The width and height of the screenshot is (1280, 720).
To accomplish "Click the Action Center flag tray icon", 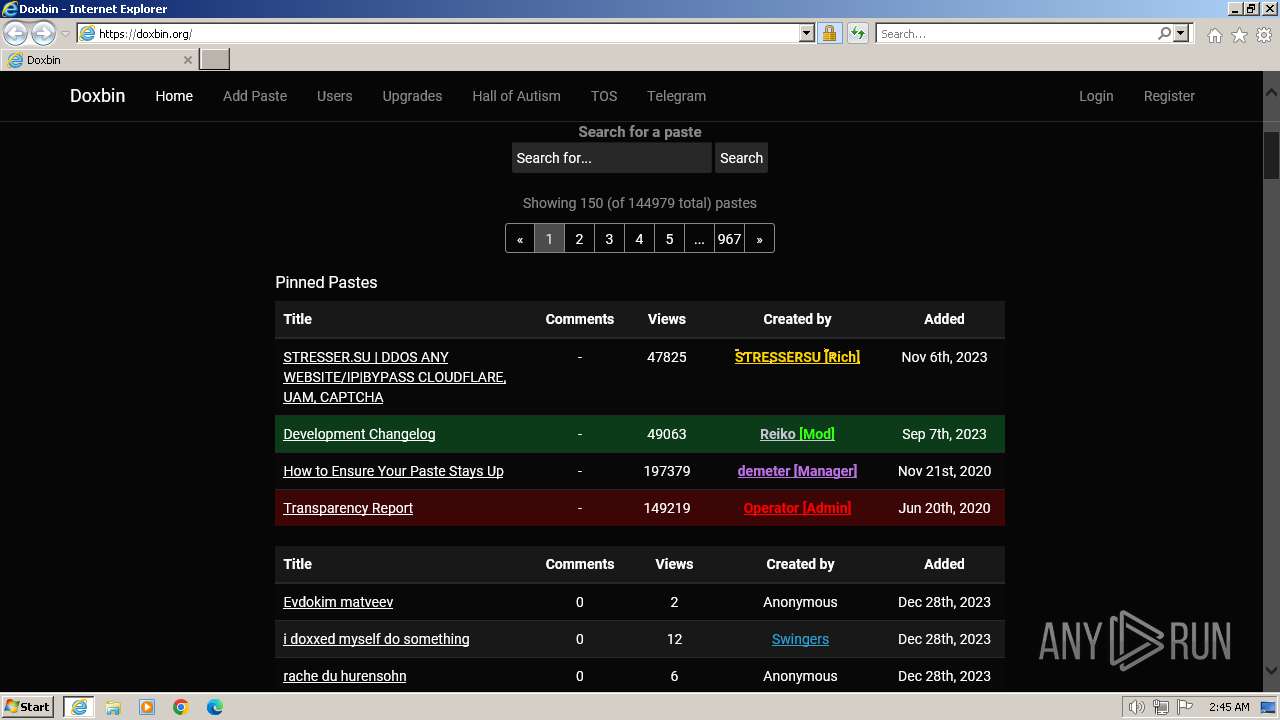I will [x=1185, y=707].
